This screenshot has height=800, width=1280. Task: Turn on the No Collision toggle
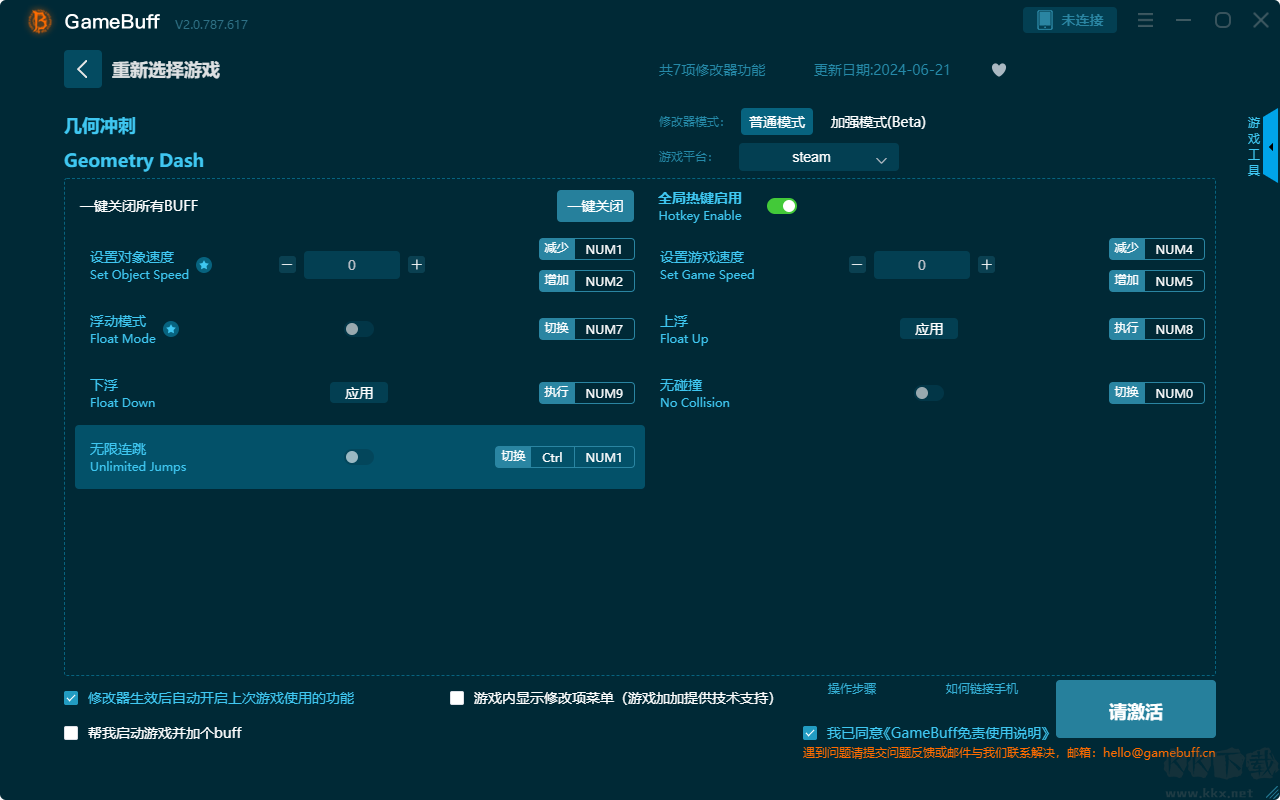click(929, 393)
